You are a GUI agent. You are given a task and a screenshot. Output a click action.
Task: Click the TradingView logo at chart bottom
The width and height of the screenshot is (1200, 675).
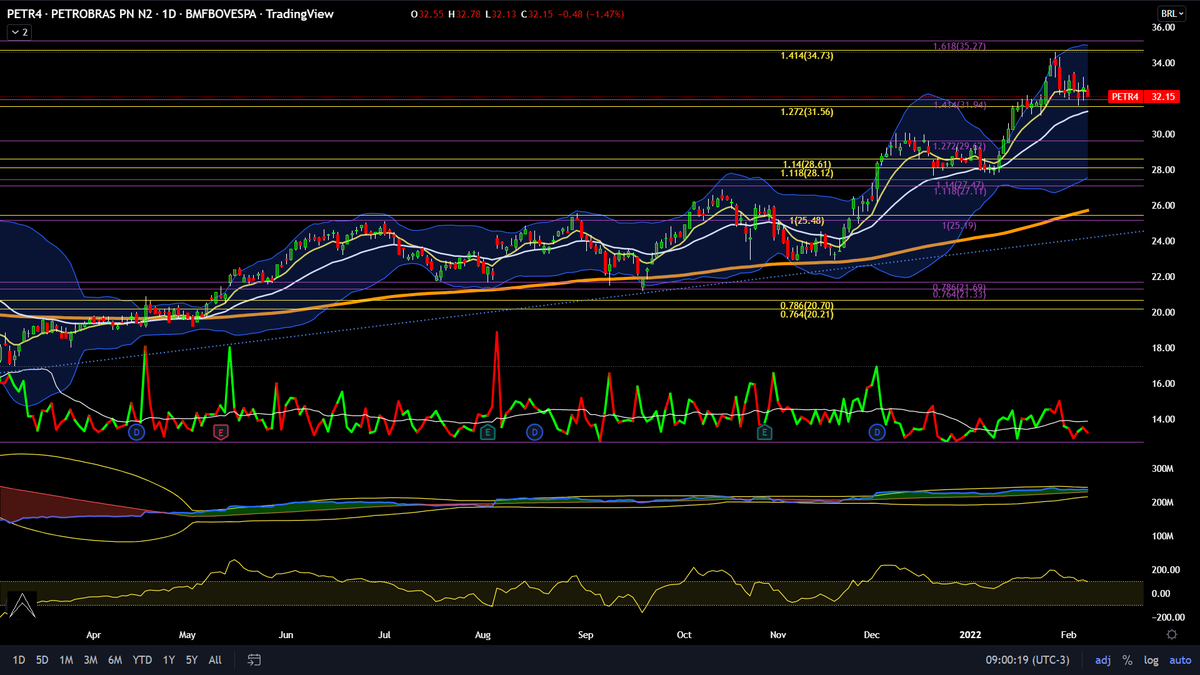point(21,603)
